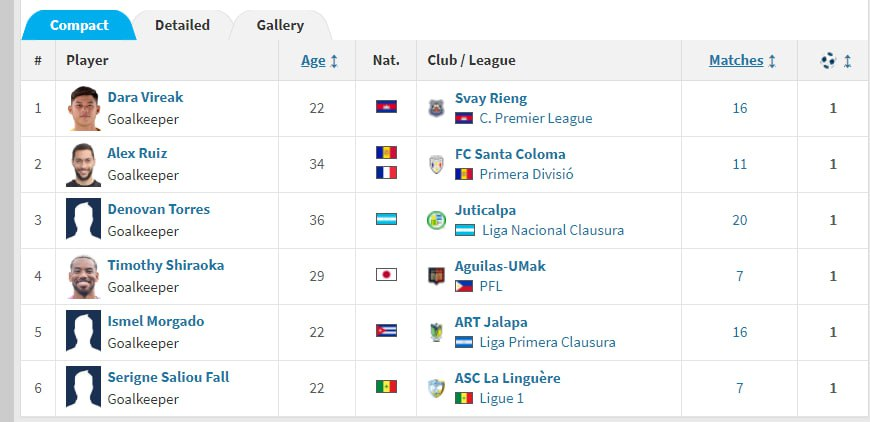870x422 pixels.
Task: Click the ASC La Linguère club crest
Action: (x=436, y=388)
